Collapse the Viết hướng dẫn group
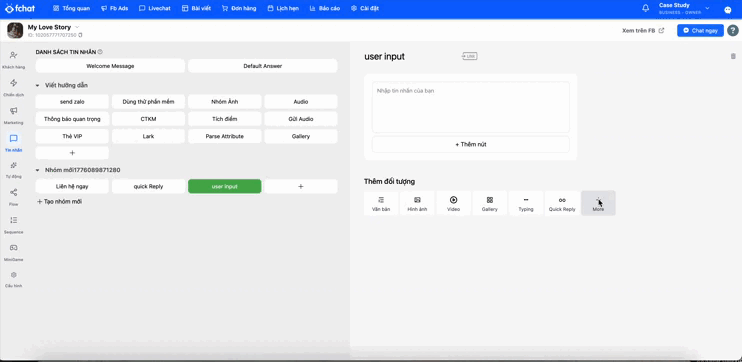This screenshot has width=742, height=362. (x=37, y=86)
